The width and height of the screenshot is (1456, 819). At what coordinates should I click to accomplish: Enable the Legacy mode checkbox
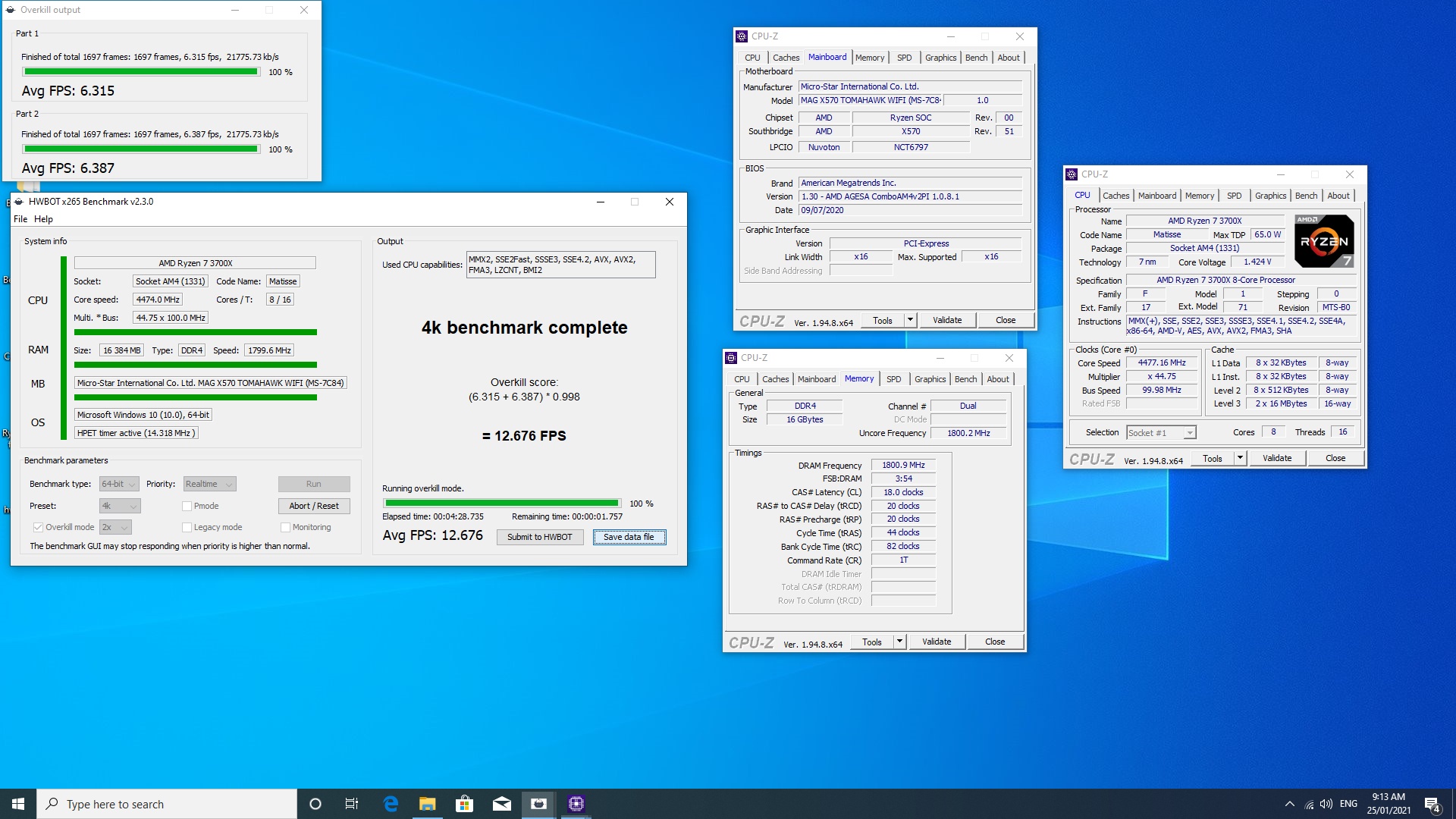click(187, 527)
